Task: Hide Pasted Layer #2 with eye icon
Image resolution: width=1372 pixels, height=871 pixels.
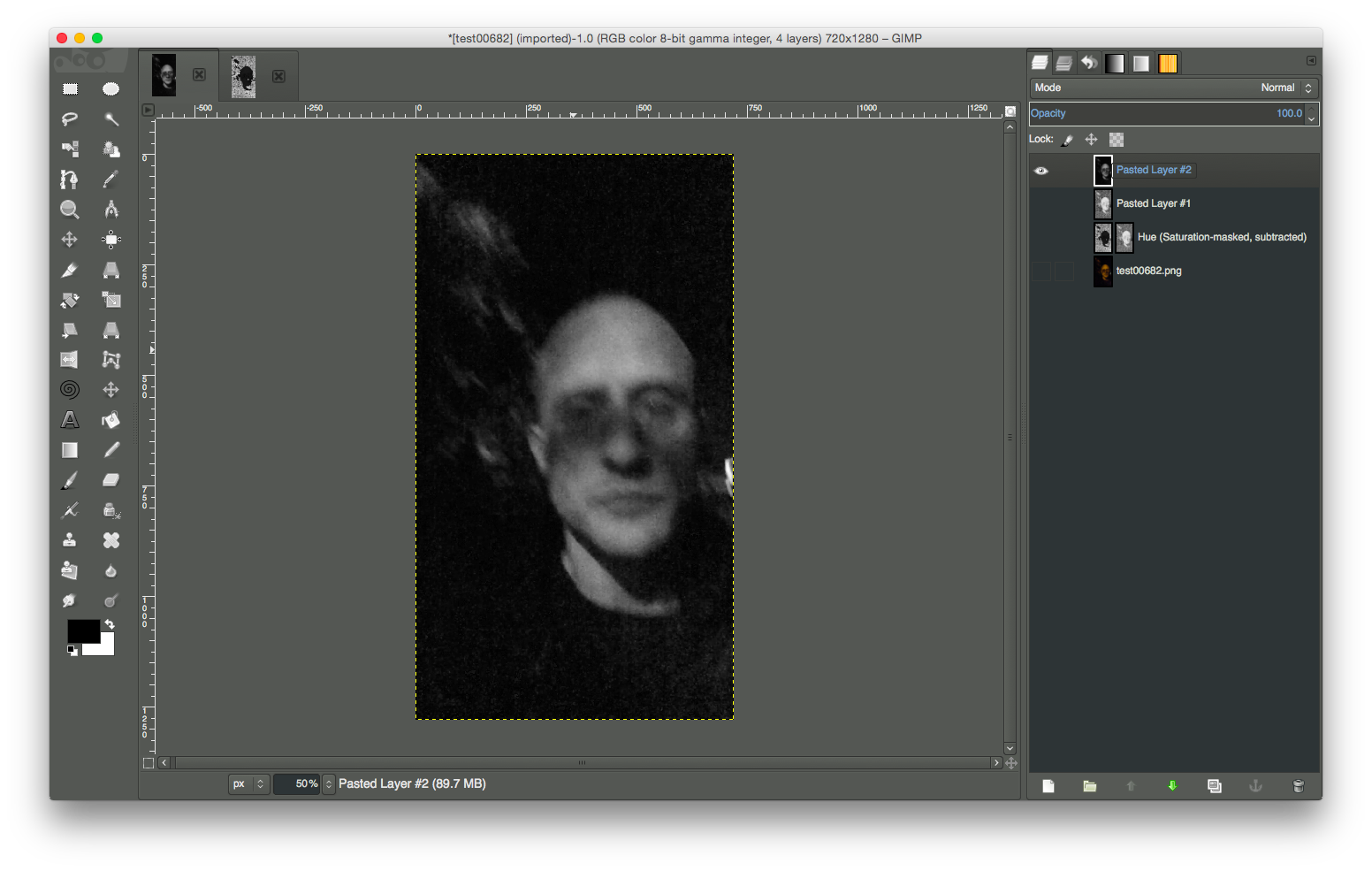Action: click(1041, 171)
